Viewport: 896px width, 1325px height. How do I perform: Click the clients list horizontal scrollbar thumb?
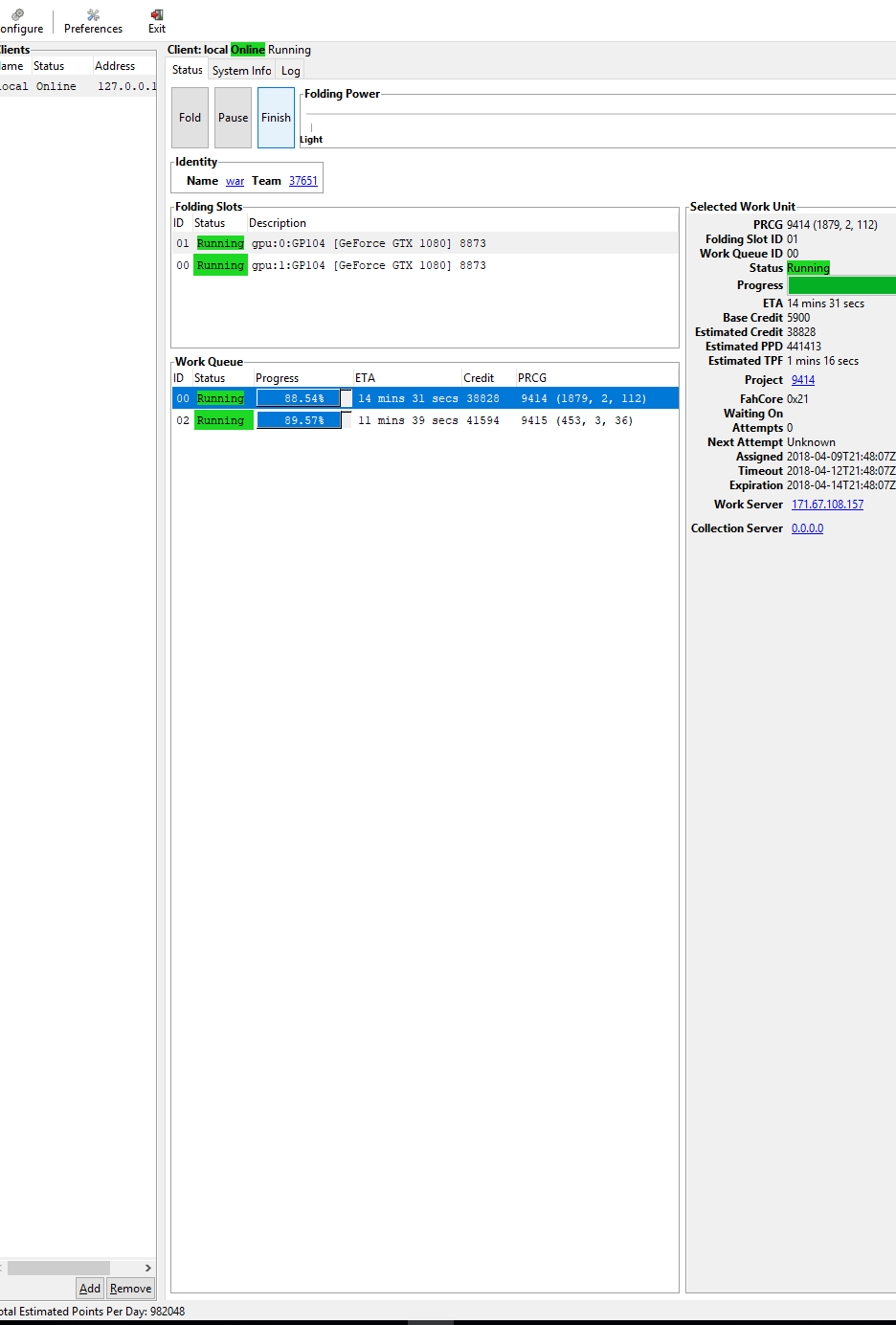tap(58, 1268)
